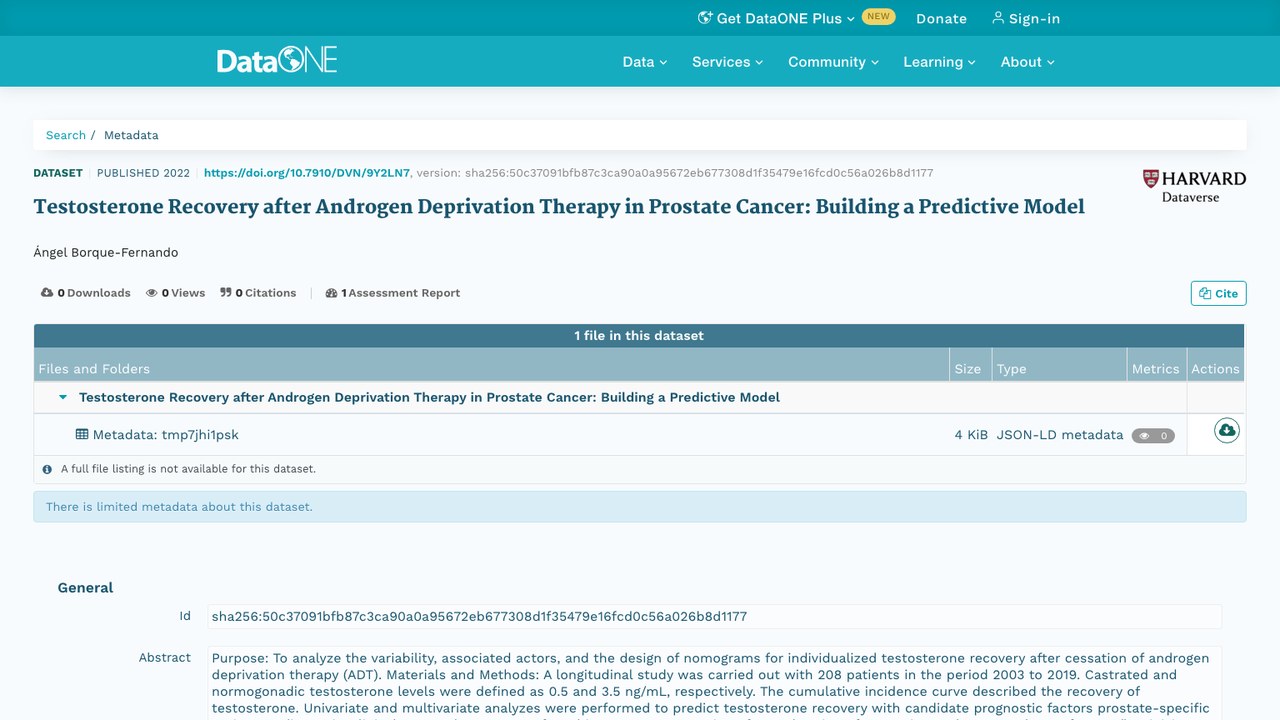Click the '1 file in this dataset' header
1280x720 pixels.
click(x=639, y=336)
